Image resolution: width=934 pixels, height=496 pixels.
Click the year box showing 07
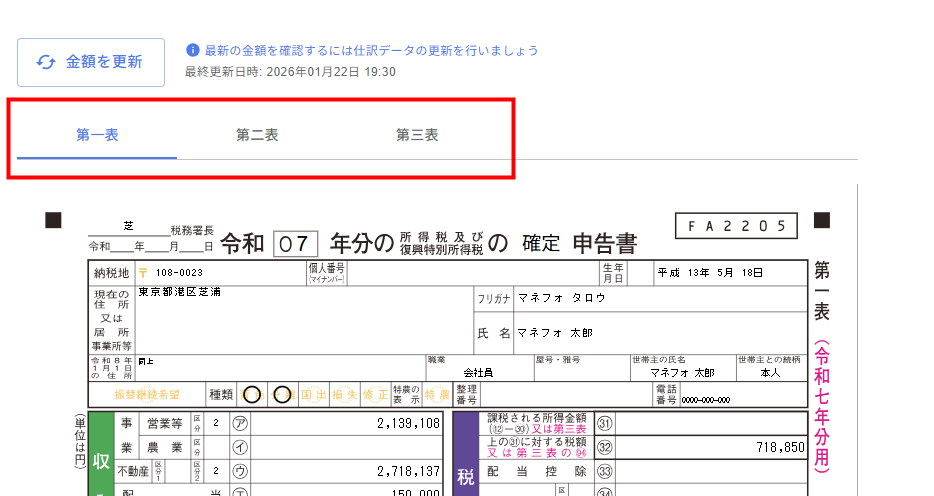click(296, 243)
